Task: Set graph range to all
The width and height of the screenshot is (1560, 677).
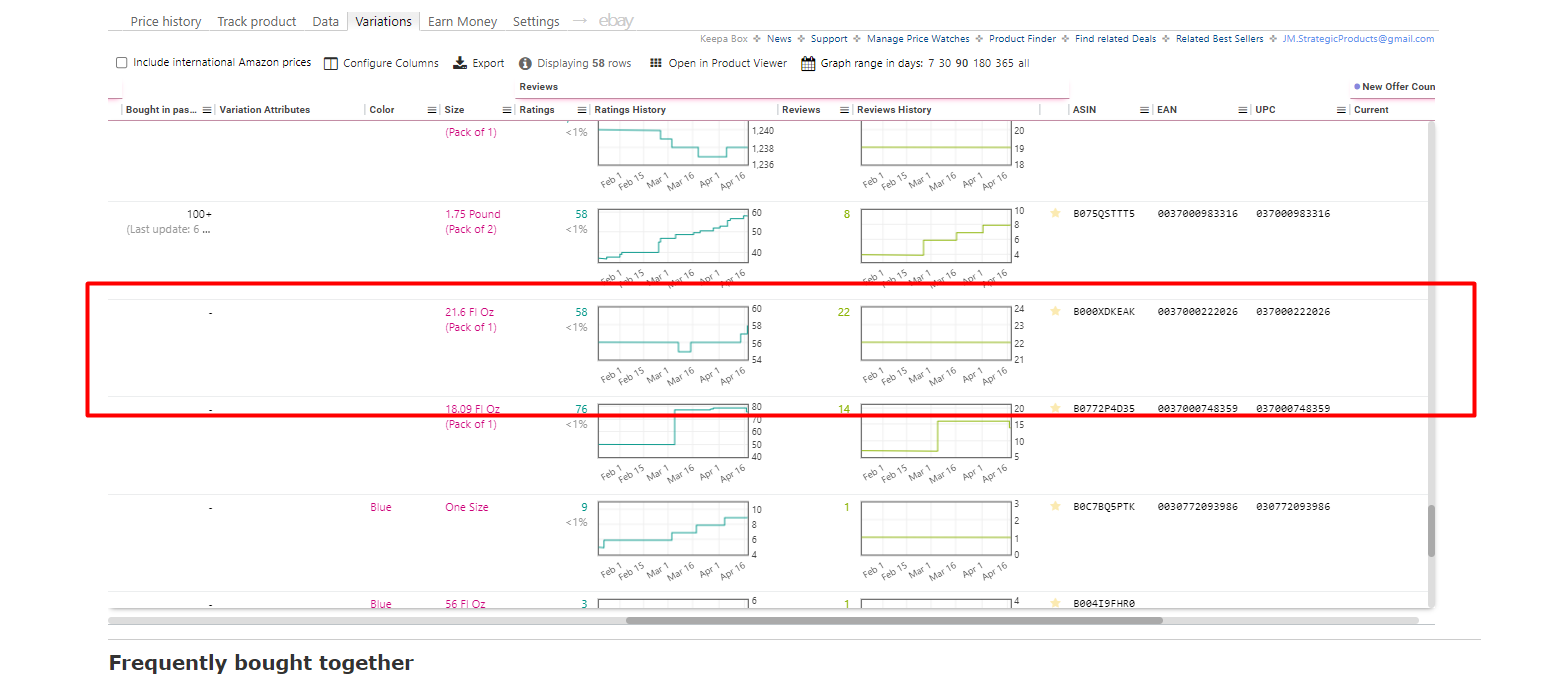Action: tap(1023, 63)
